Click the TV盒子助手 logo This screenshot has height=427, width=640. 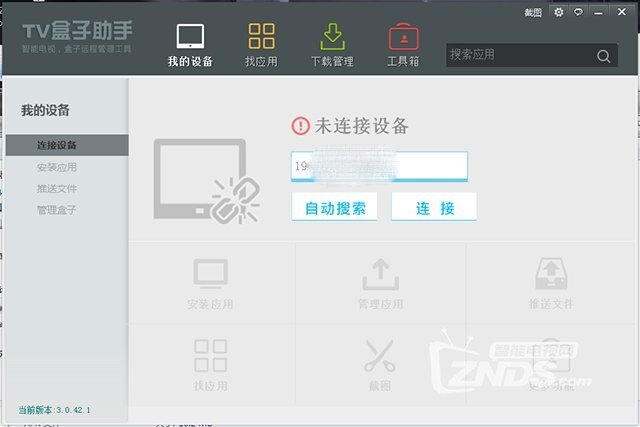[x=77, y=37]
